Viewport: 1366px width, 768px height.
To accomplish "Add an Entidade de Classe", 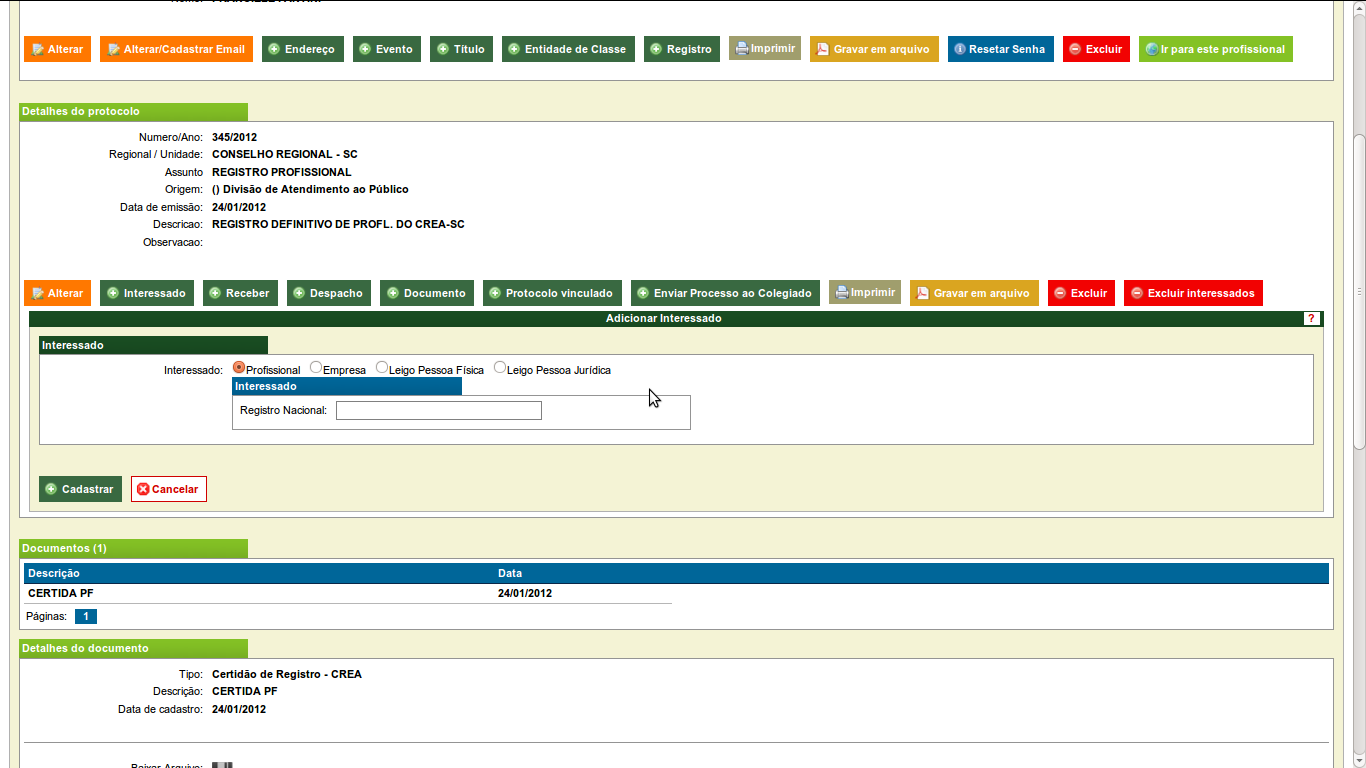I will [x=568, y=49].
